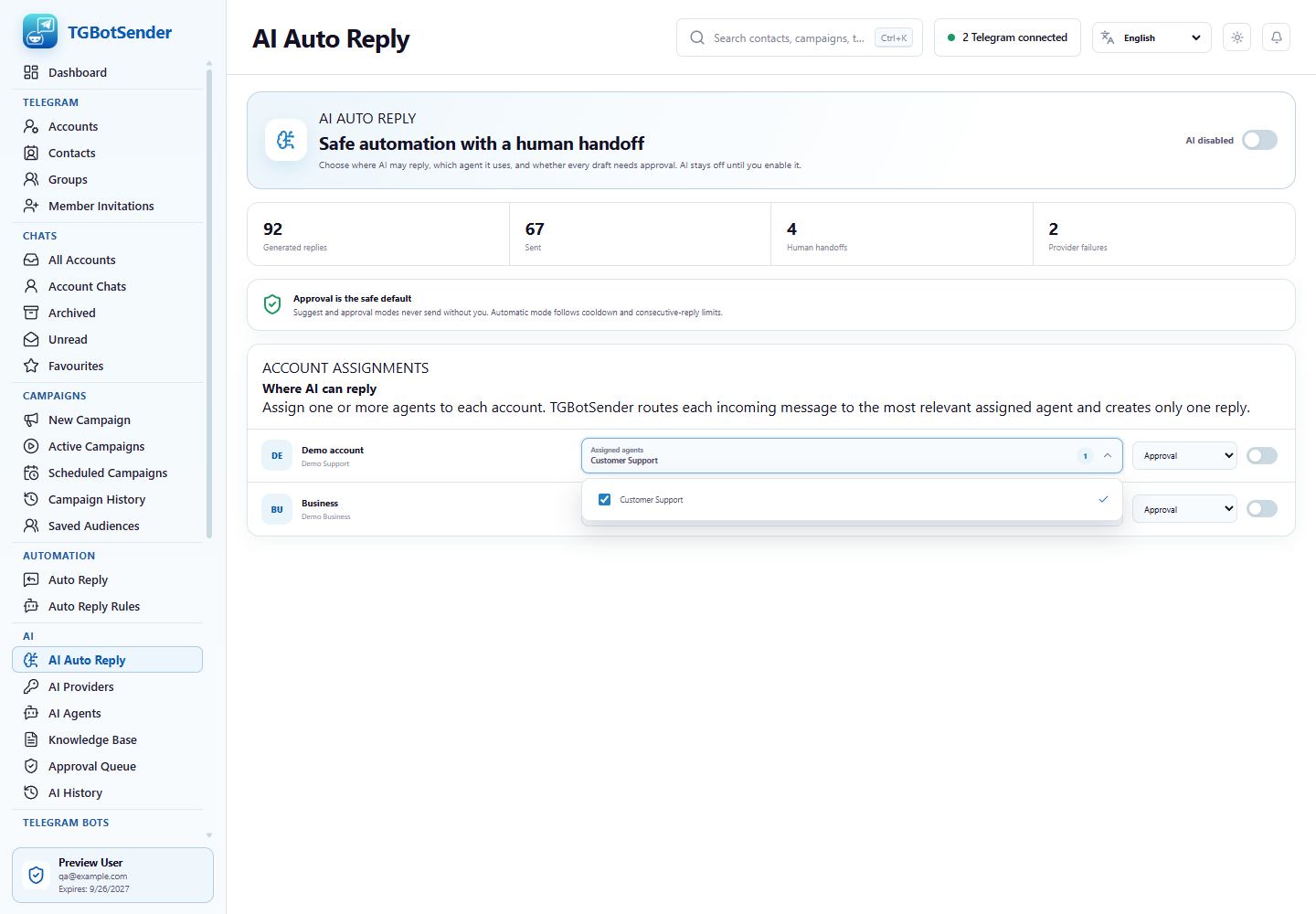The height and width of the screenshot is (914, 1316).
Task: Go to AI History page
Action: click(107, 792)
